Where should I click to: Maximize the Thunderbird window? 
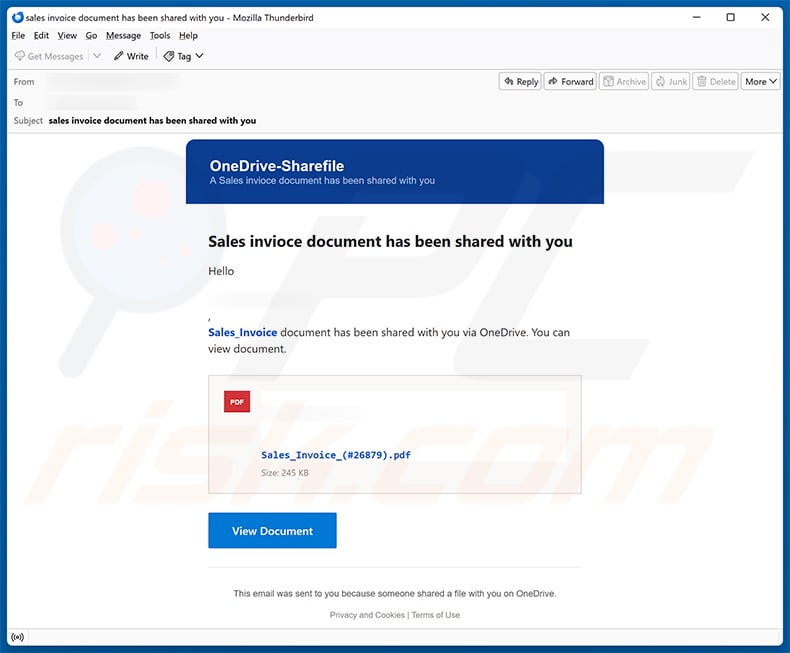tap(731, 17)
